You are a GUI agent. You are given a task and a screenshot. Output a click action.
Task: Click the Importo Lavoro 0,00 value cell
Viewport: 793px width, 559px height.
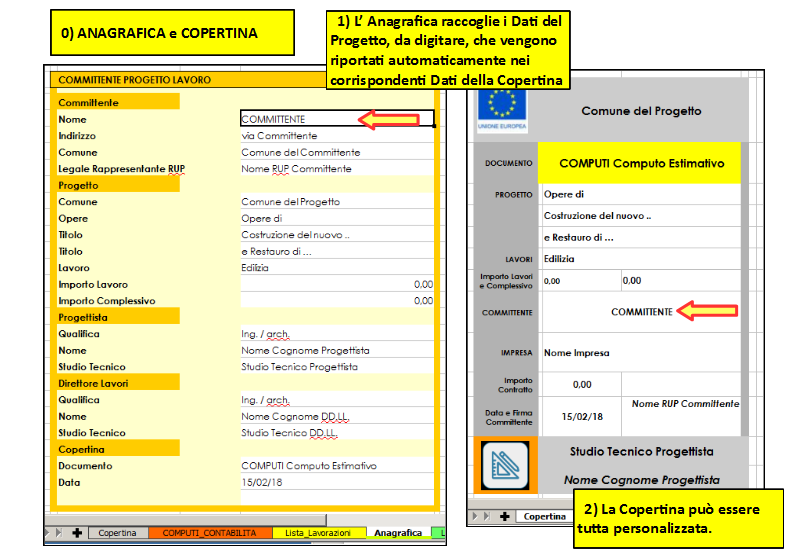point(337,284)
